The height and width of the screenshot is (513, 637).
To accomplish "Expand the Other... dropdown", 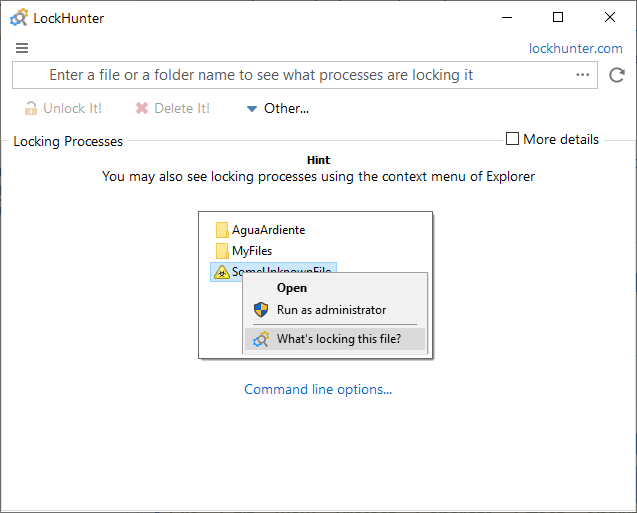I will (x=278, y=108).
